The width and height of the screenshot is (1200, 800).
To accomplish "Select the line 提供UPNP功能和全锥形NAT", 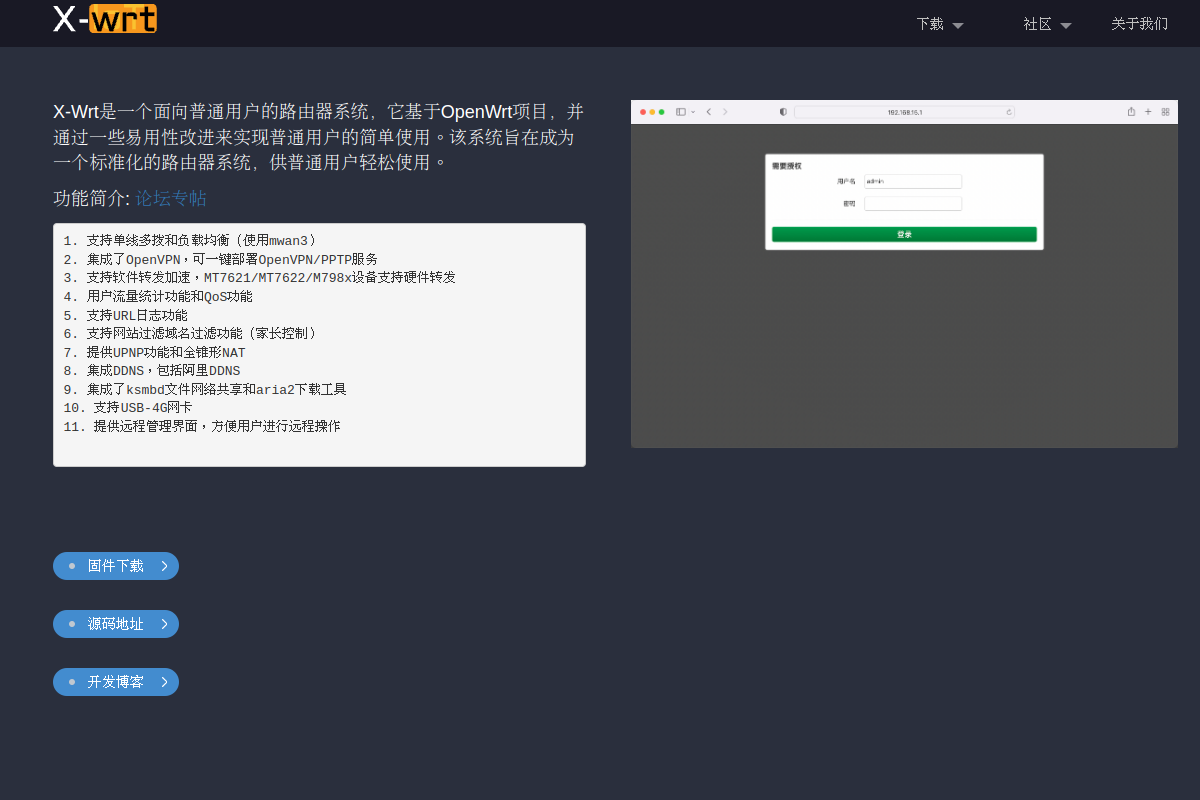I will point(154,352).
